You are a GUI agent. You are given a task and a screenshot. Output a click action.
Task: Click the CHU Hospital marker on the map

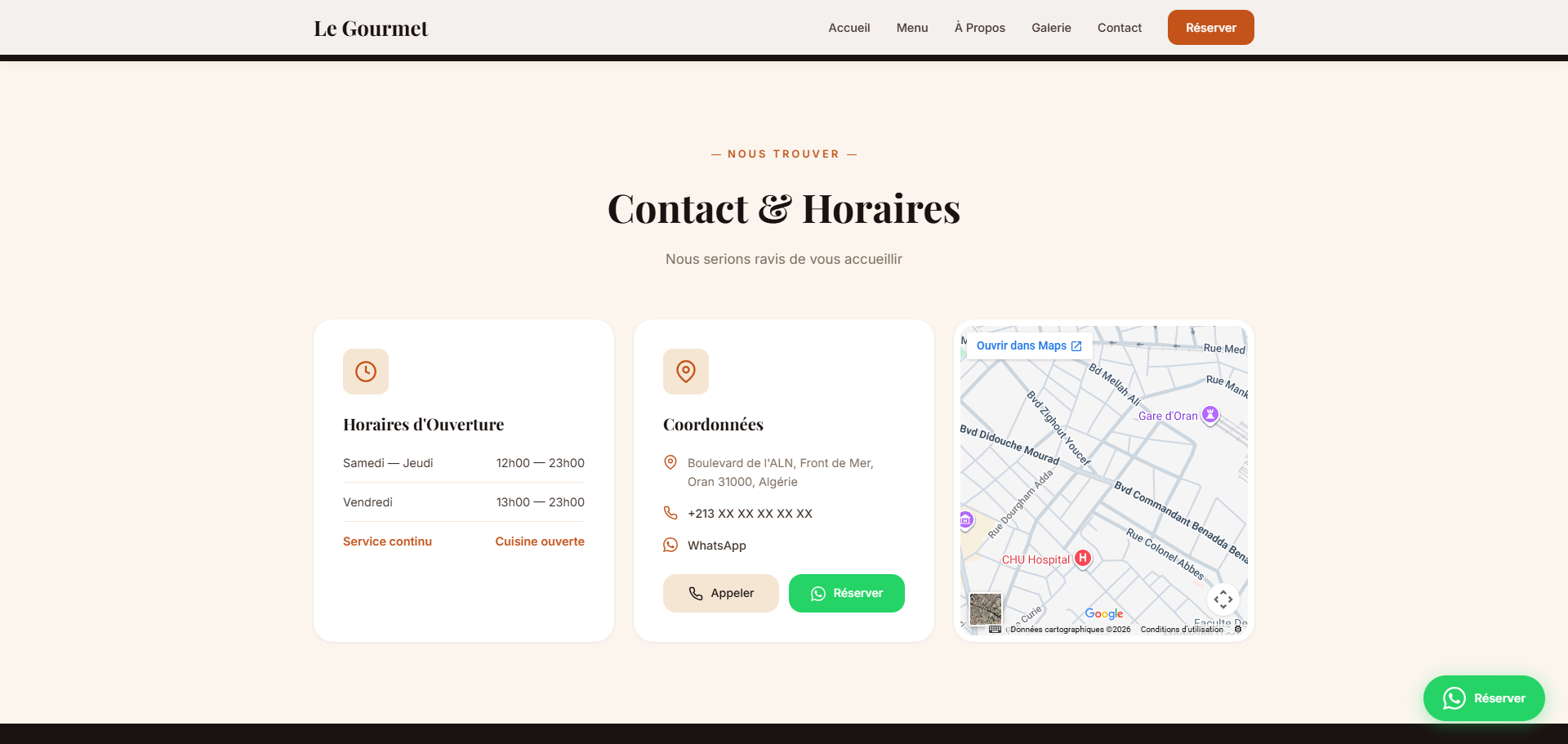[1082, 558]
